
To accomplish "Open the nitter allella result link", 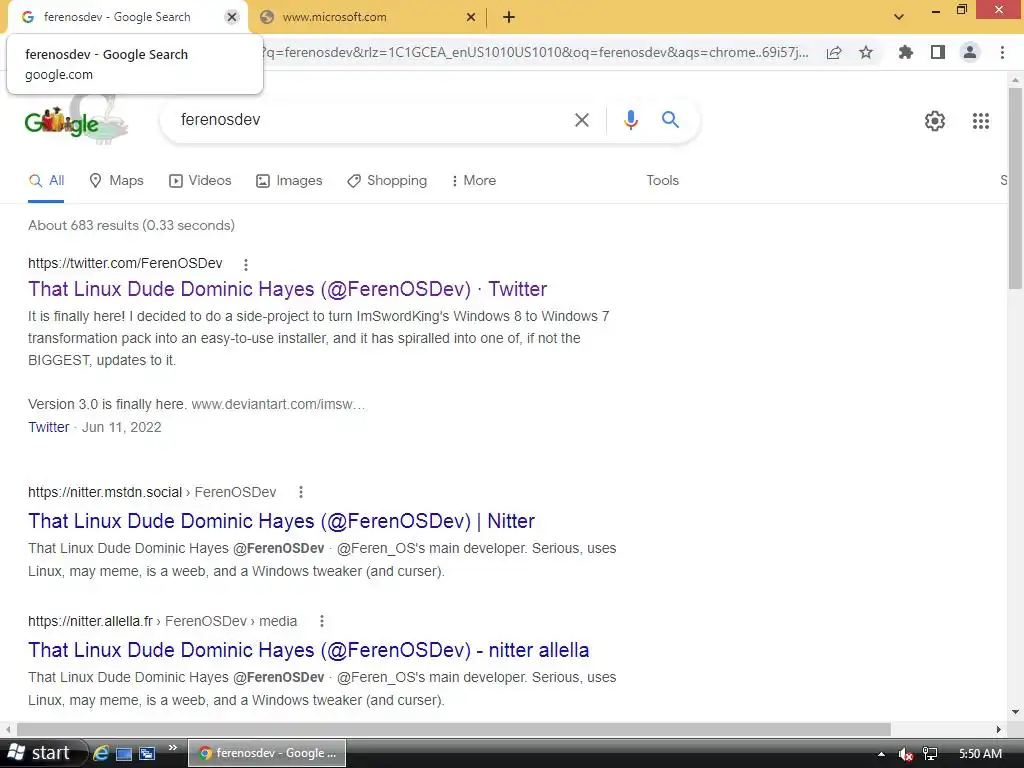I will click(308, 650).
